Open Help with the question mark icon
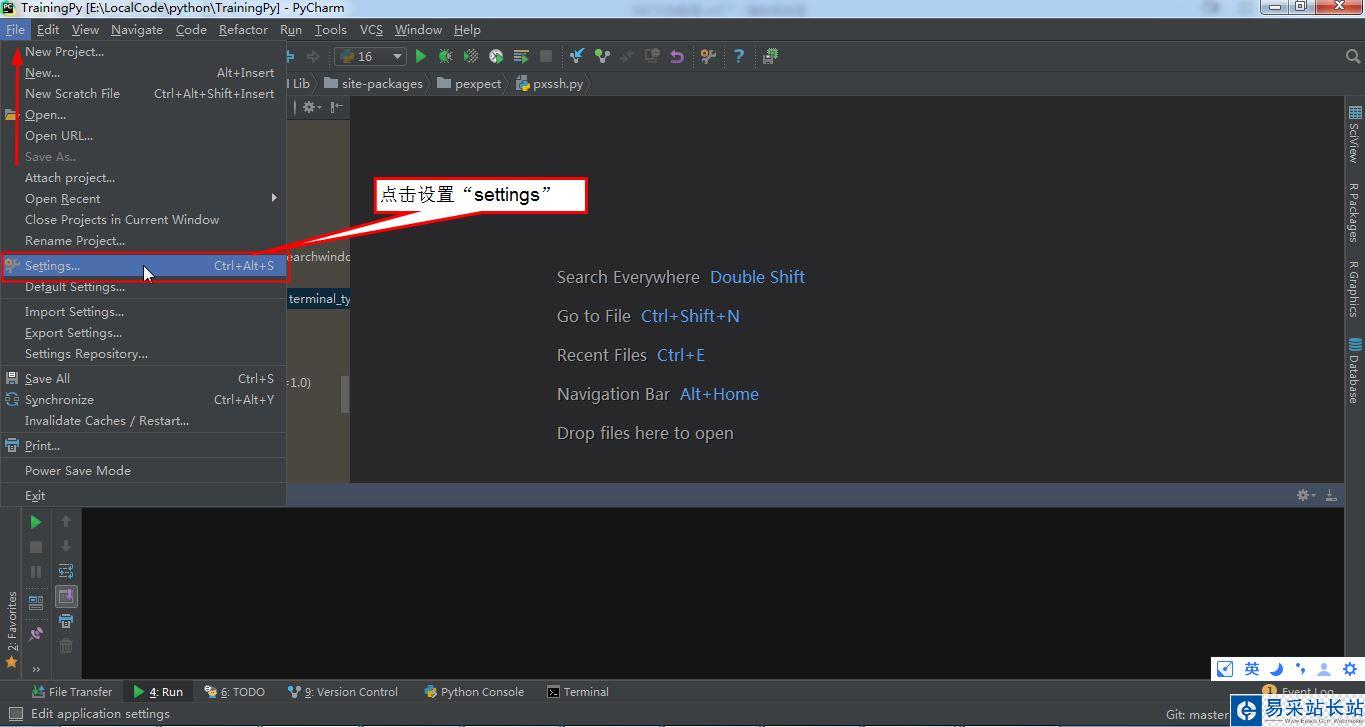The width and height of the screenshot is (1365, 727). [x=739, y=56]
